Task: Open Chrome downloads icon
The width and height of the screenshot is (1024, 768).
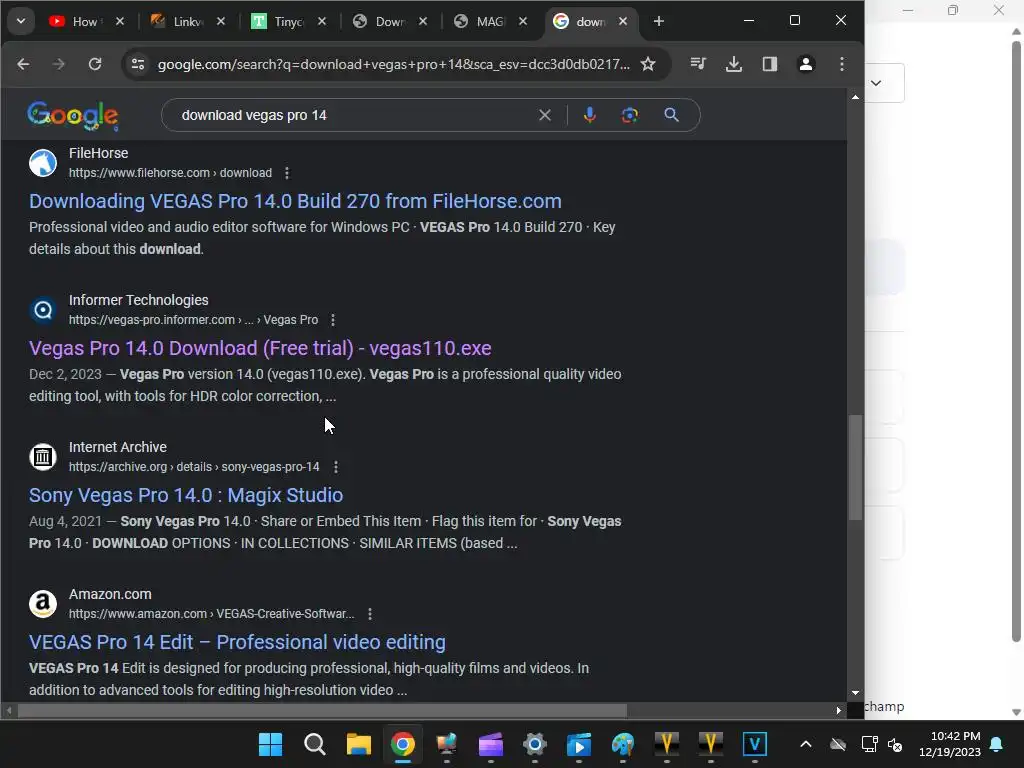Action: coord(734,64)
